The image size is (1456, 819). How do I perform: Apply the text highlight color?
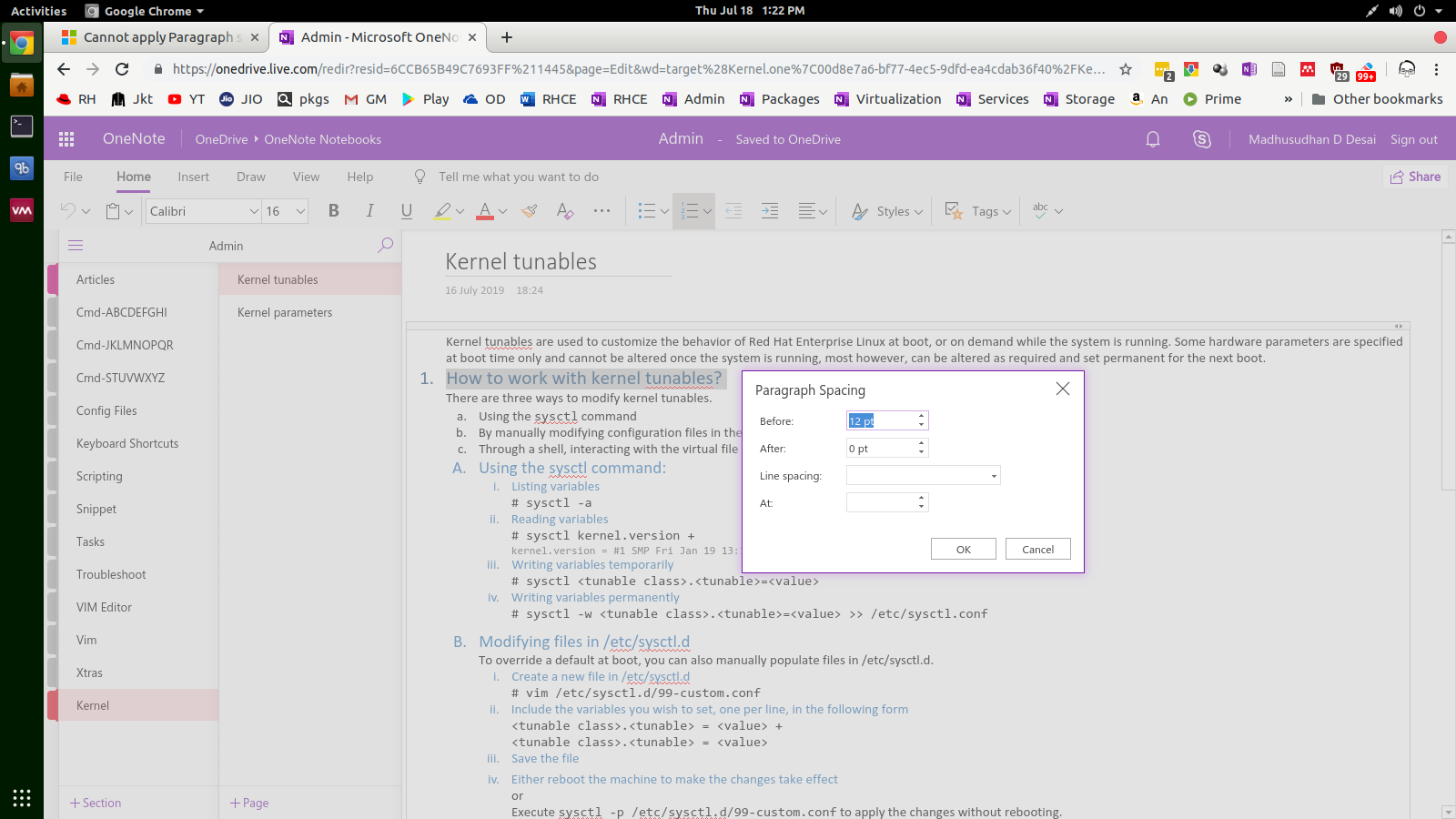point(442,211)
